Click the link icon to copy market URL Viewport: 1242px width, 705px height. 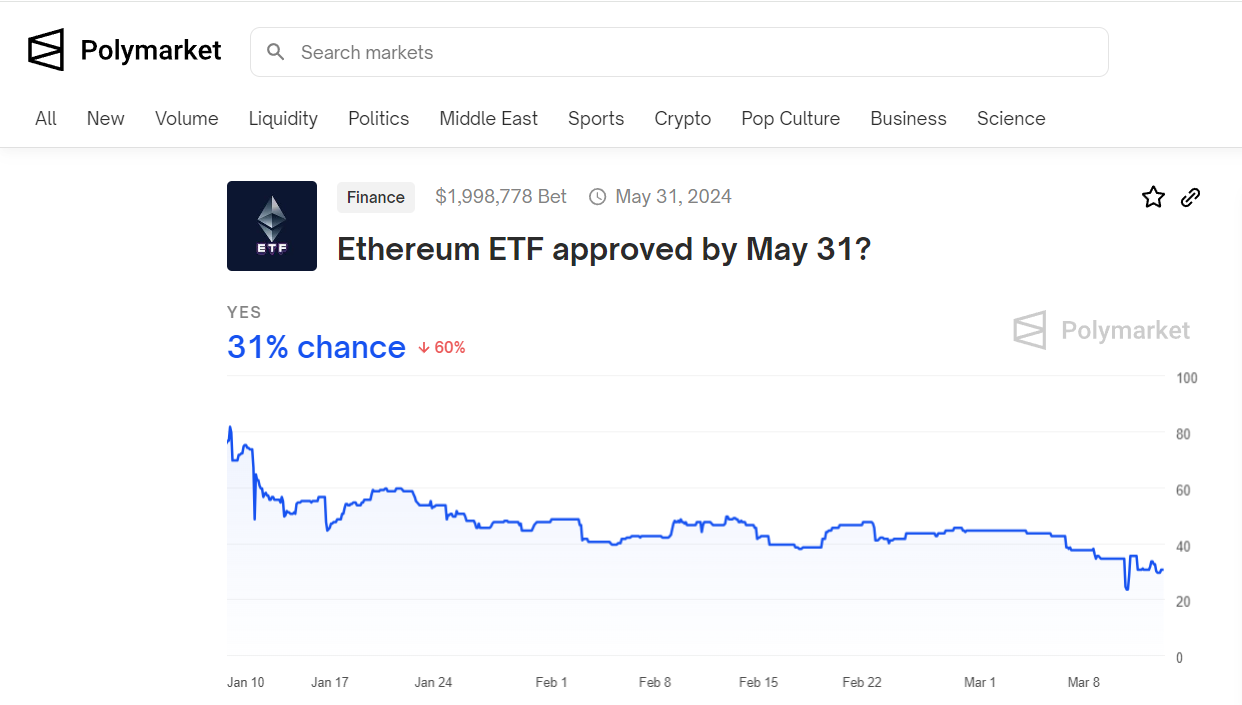1190,197
